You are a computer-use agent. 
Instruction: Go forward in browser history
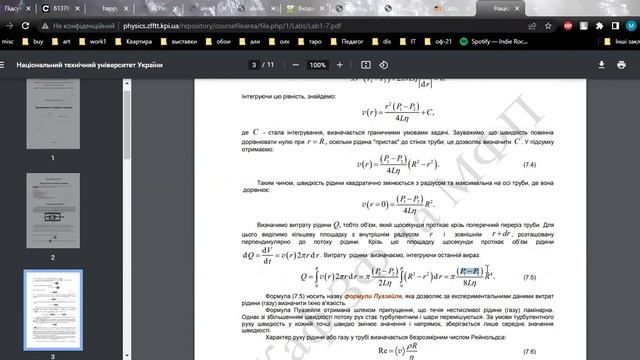pos(9,26)
